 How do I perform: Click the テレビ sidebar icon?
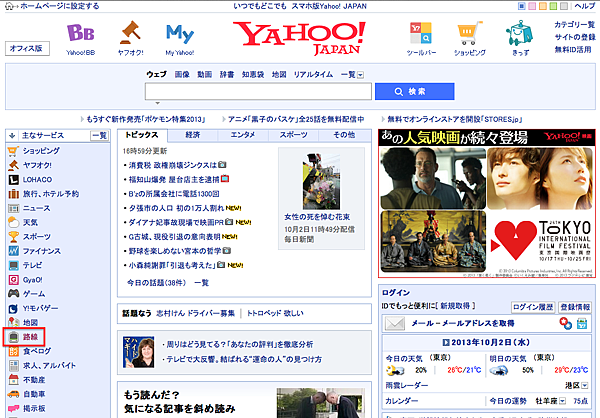13,265
